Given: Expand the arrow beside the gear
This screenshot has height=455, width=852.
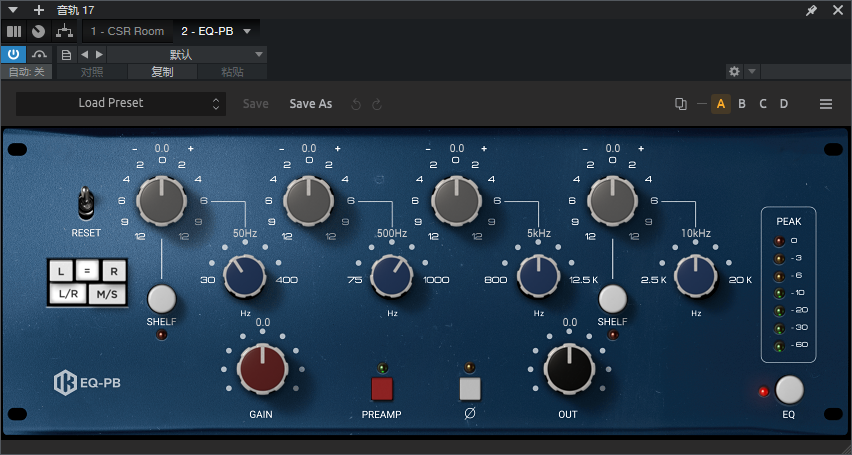Looking at the screenshot, I should click(751, 71).
